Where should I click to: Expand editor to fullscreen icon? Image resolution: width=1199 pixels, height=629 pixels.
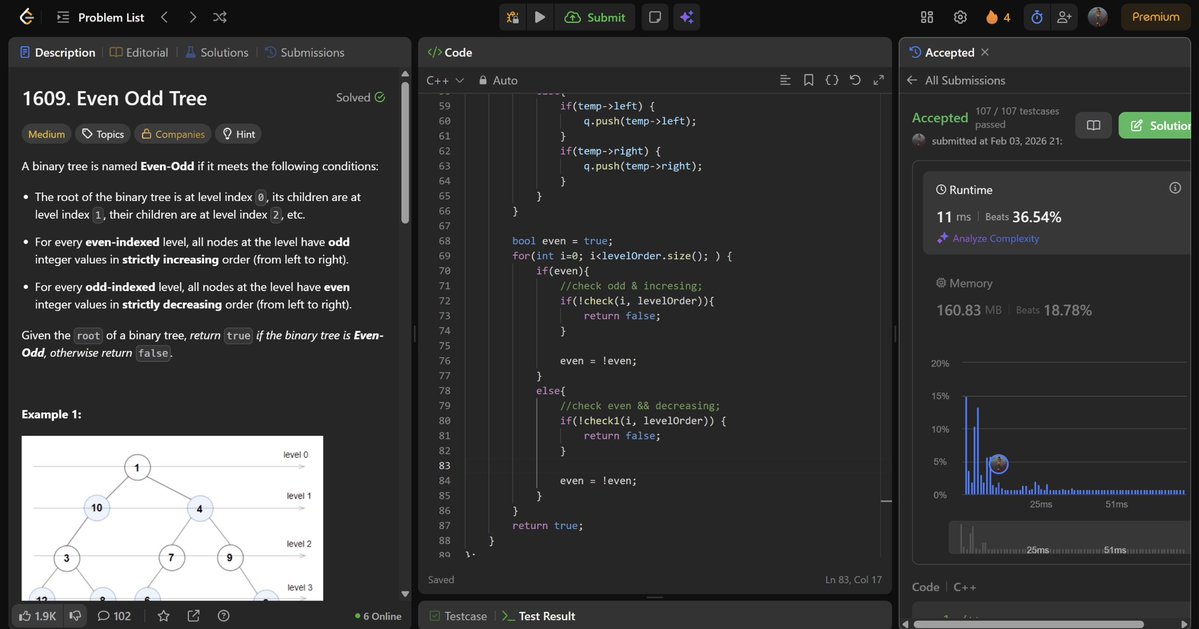(879, 80)
